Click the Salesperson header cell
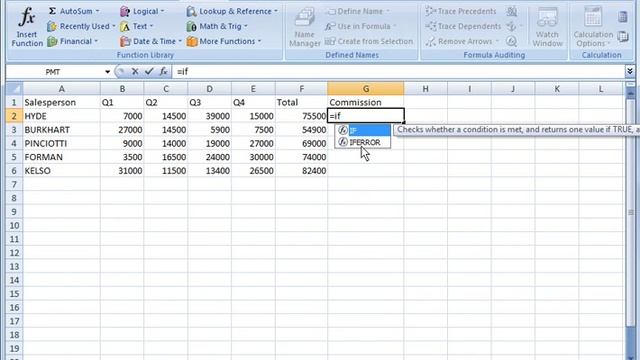 [62, 102]
